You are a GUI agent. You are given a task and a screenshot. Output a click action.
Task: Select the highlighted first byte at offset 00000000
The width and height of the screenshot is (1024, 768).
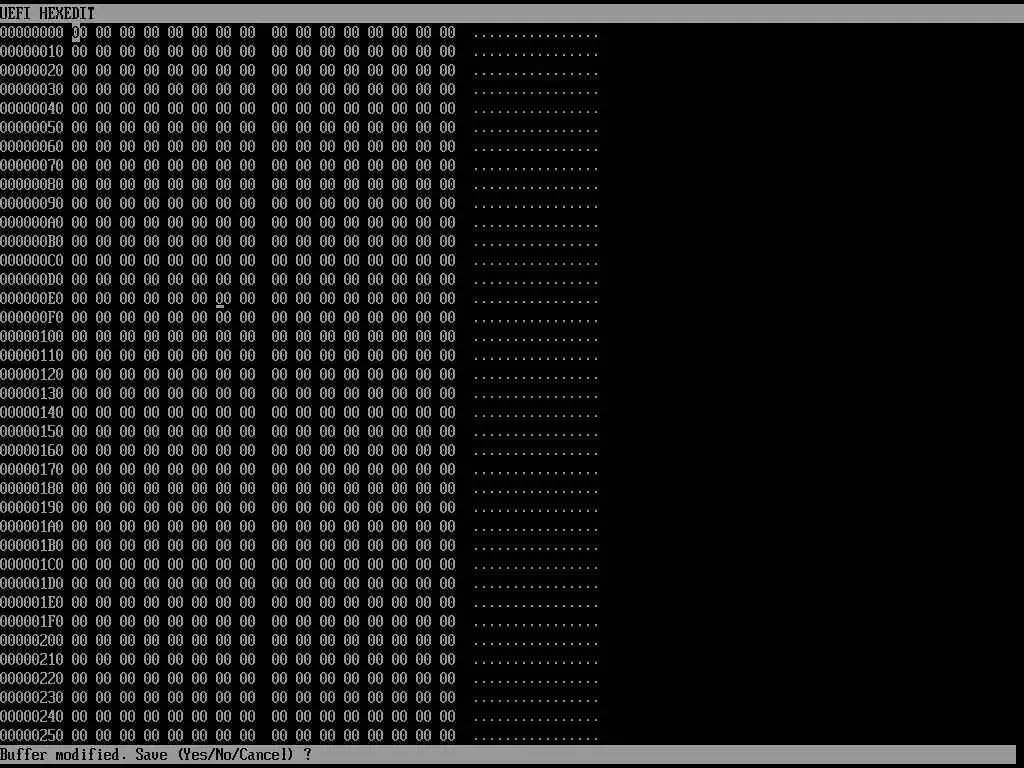tap(80, 33)
